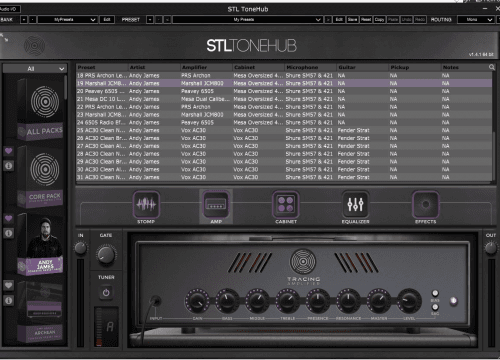Click the pack sidebar scrollbar
The height and width of the screenshot is (360, 500).
point(66,87)
